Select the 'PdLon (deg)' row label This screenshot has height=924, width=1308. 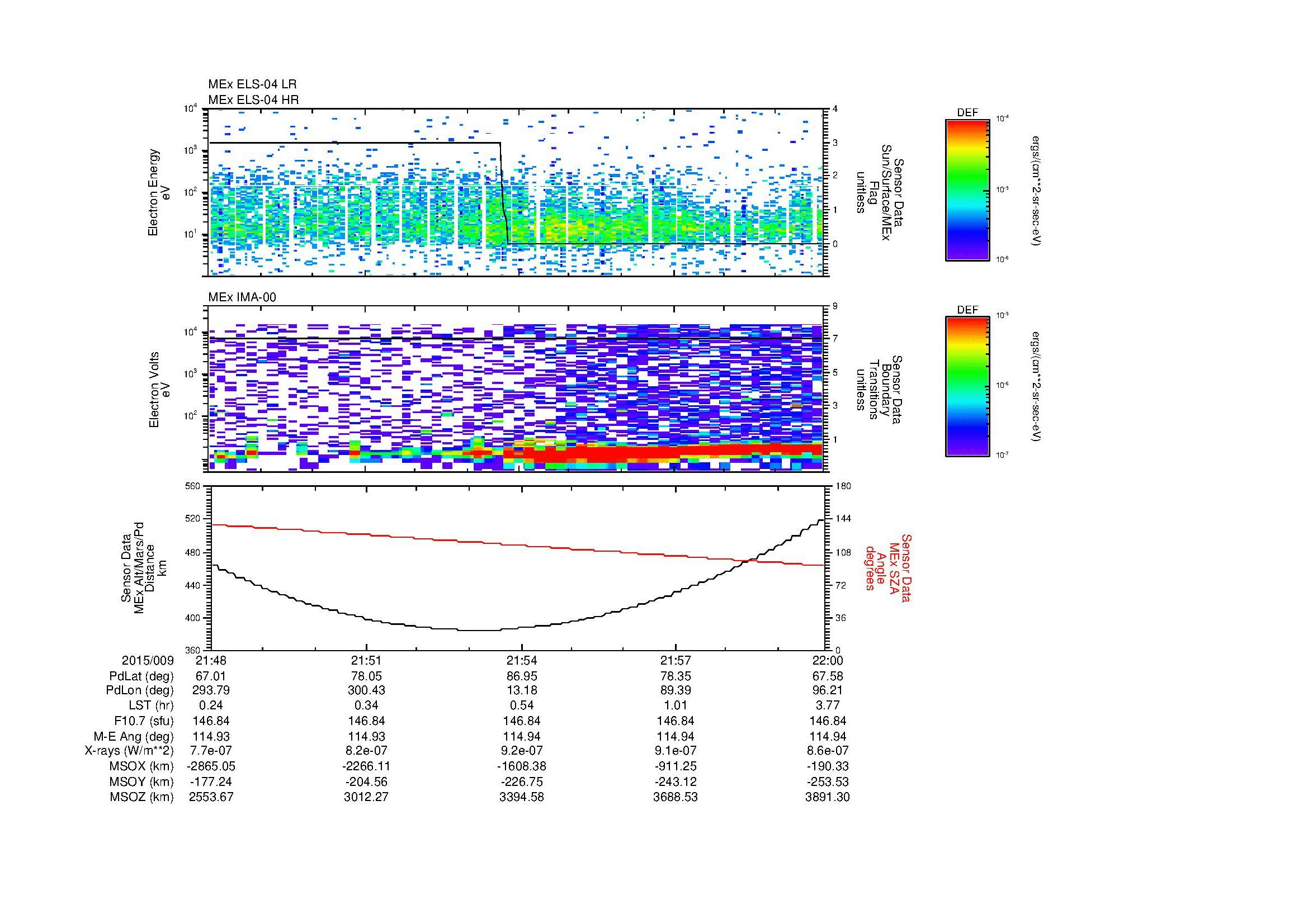click(x=140, y=690)
